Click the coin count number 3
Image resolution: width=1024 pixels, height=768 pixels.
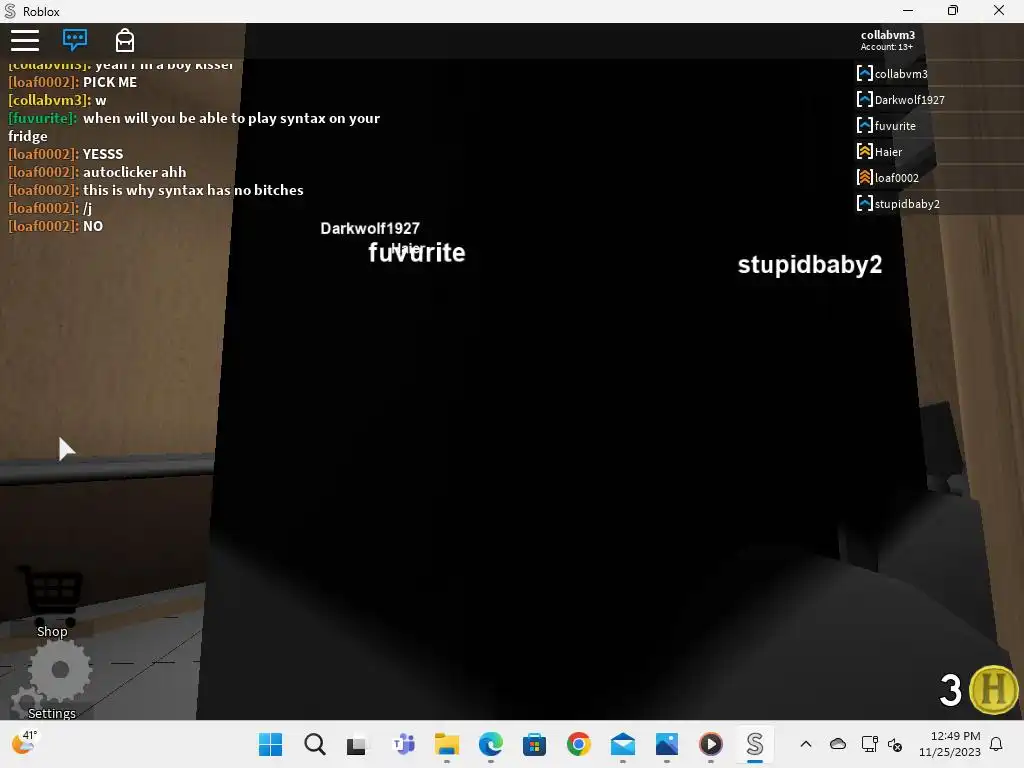coord(950,691)
